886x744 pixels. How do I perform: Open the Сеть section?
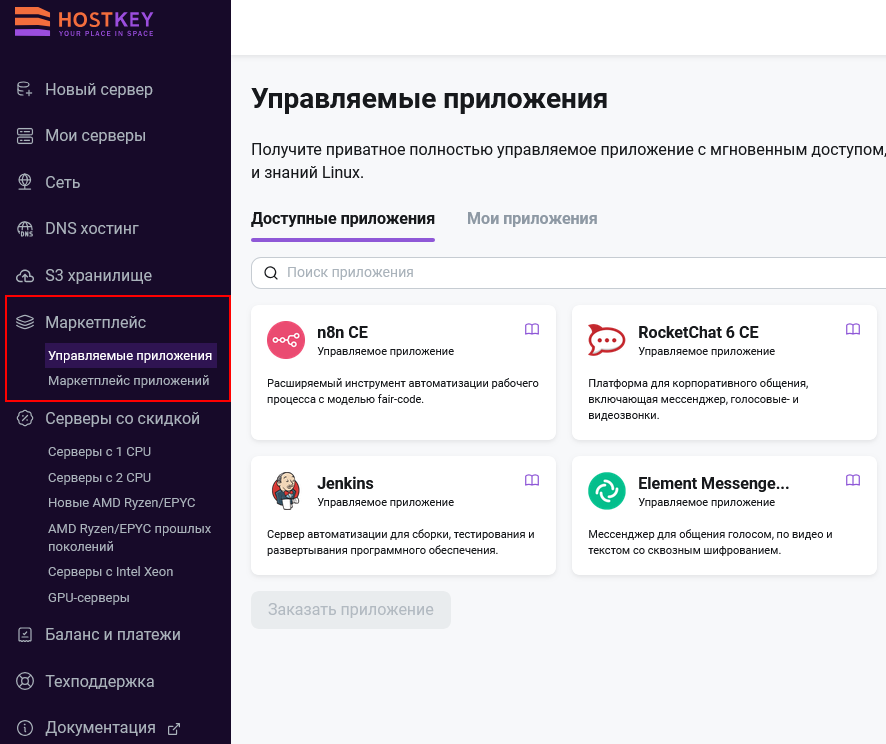pyautogui.click(x=63, y=182)
